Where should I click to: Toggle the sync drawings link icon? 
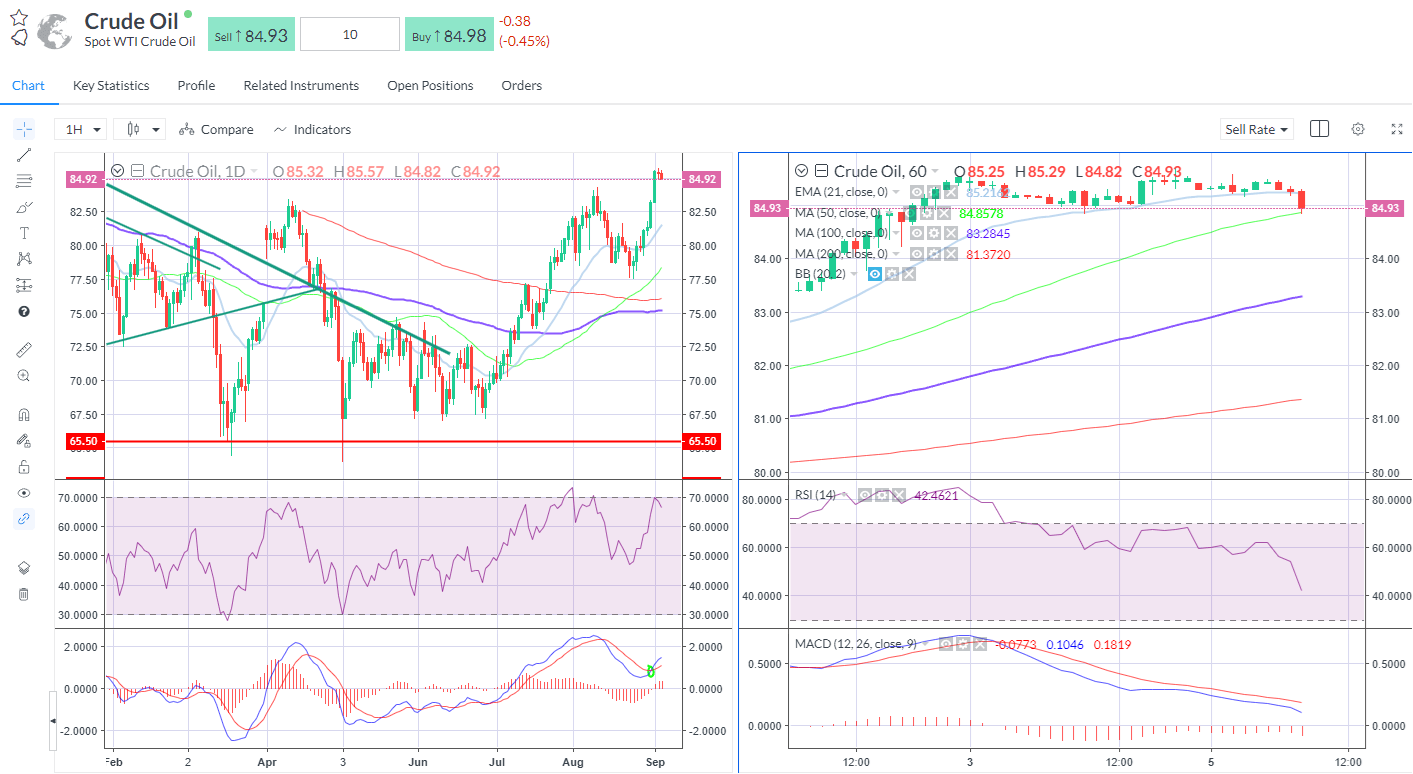(24, 519)
